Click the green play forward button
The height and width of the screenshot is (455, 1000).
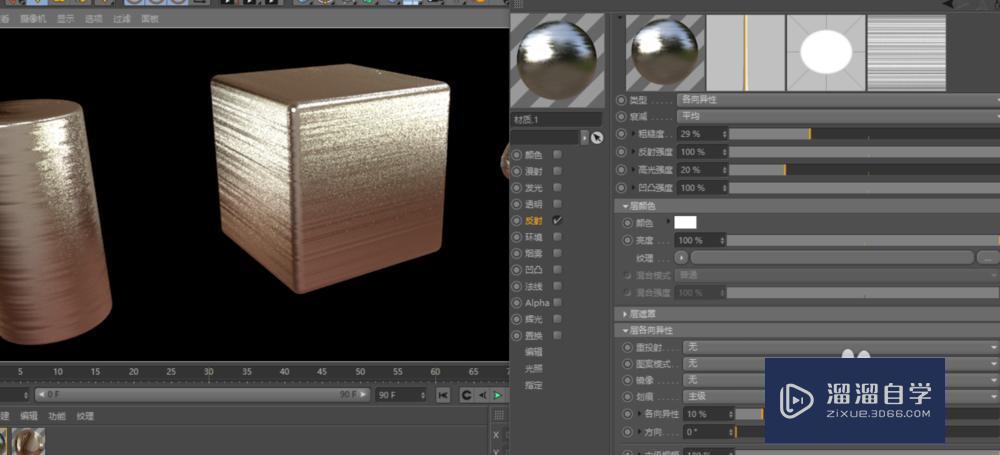[498, 395]
